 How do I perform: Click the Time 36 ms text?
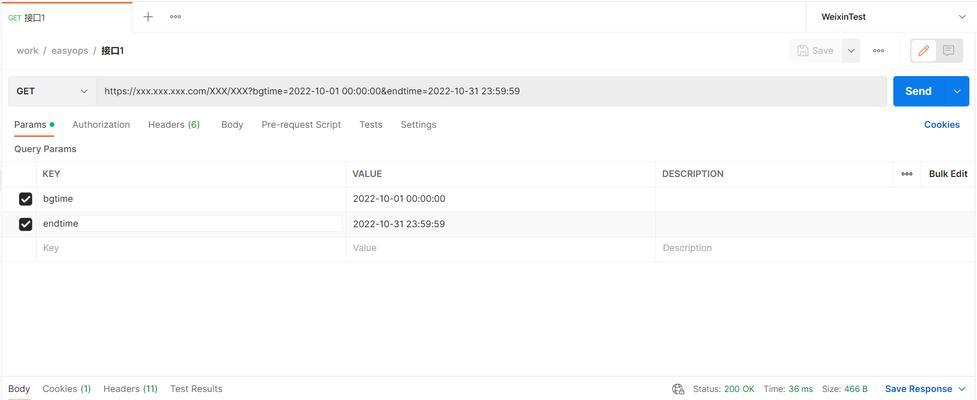[x=788, y=389]
